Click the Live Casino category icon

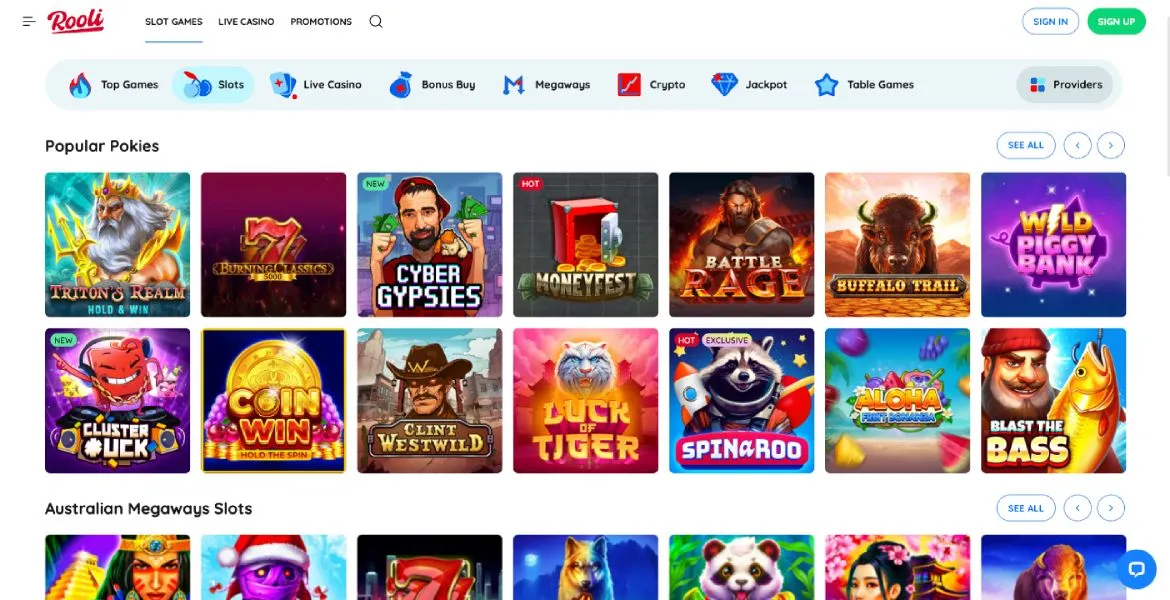[x=283, y=84]
